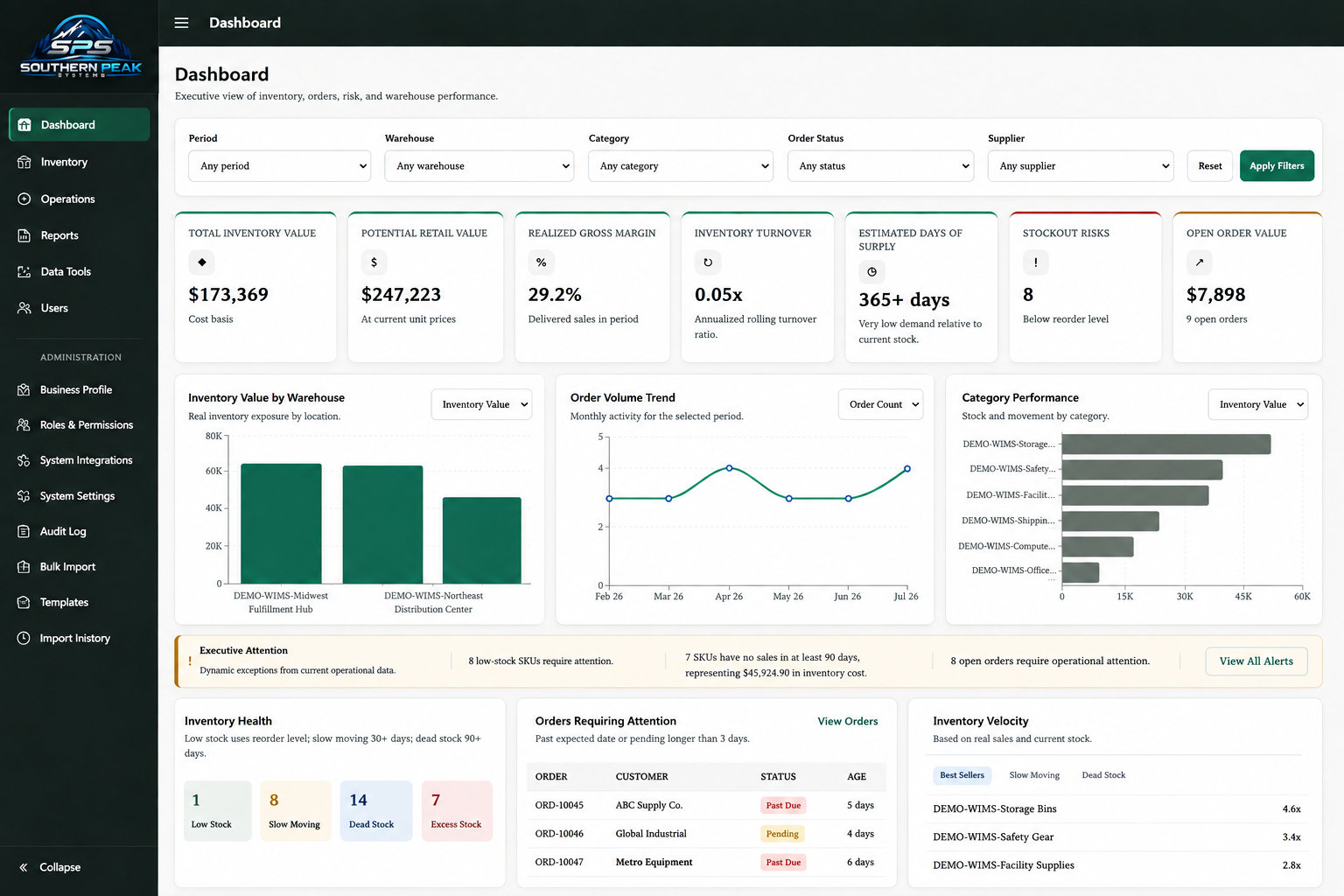This screenshot has height=896, width=1344.
Task: Click the Executive Attention warning icon
Action: pos(190,661)
